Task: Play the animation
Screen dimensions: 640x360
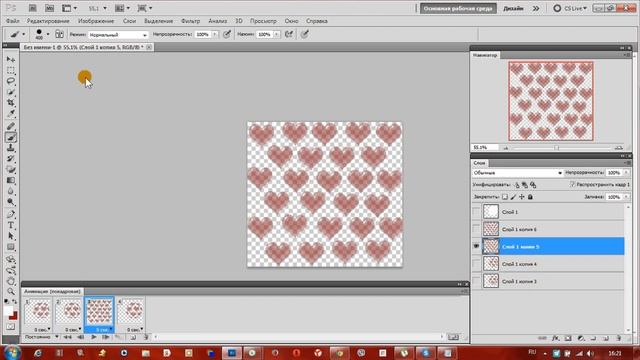Action: 93,337
